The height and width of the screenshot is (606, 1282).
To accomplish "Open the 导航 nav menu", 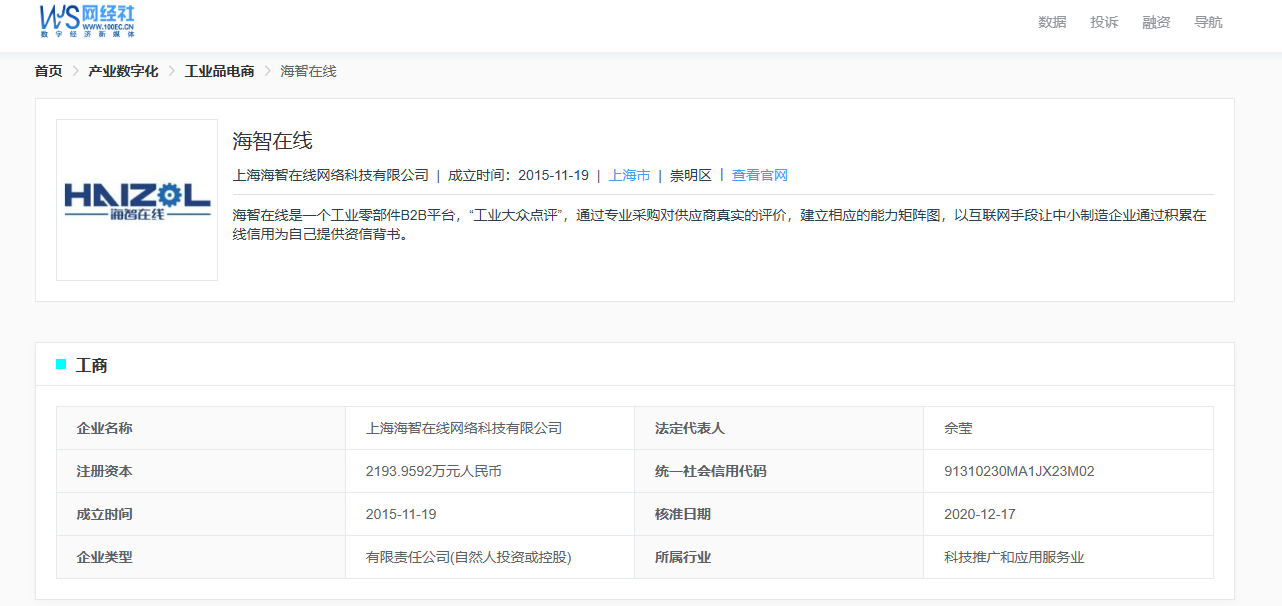I will (x=1208, y=22).
